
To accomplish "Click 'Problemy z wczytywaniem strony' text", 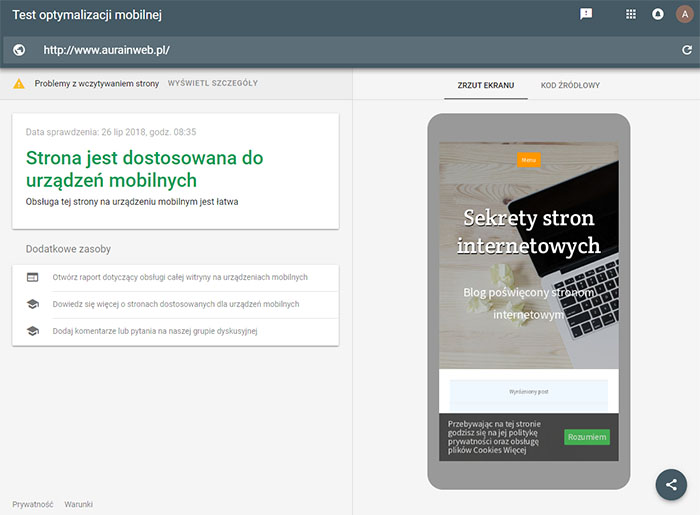I will click(x=97, y=83).
